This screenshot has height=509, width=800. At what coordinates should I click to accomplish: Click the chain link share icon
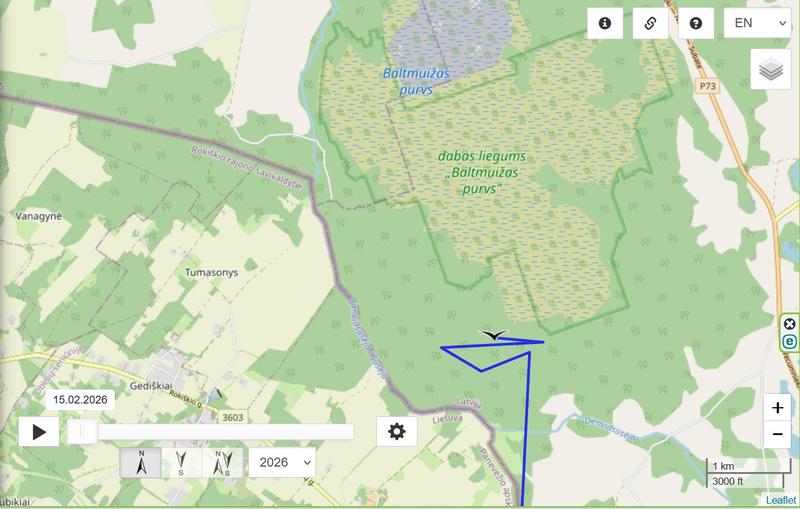pos(650,23)
